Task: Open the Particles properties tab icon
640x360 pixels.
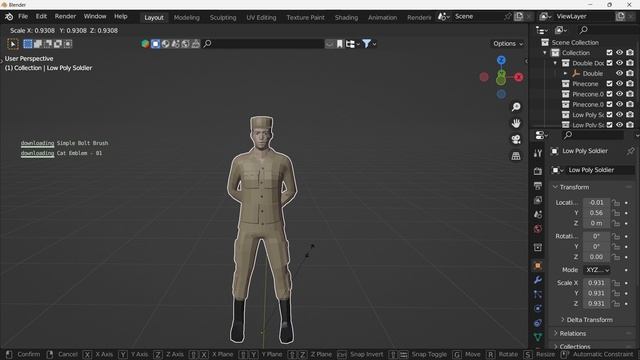Action: coord(538,294)
